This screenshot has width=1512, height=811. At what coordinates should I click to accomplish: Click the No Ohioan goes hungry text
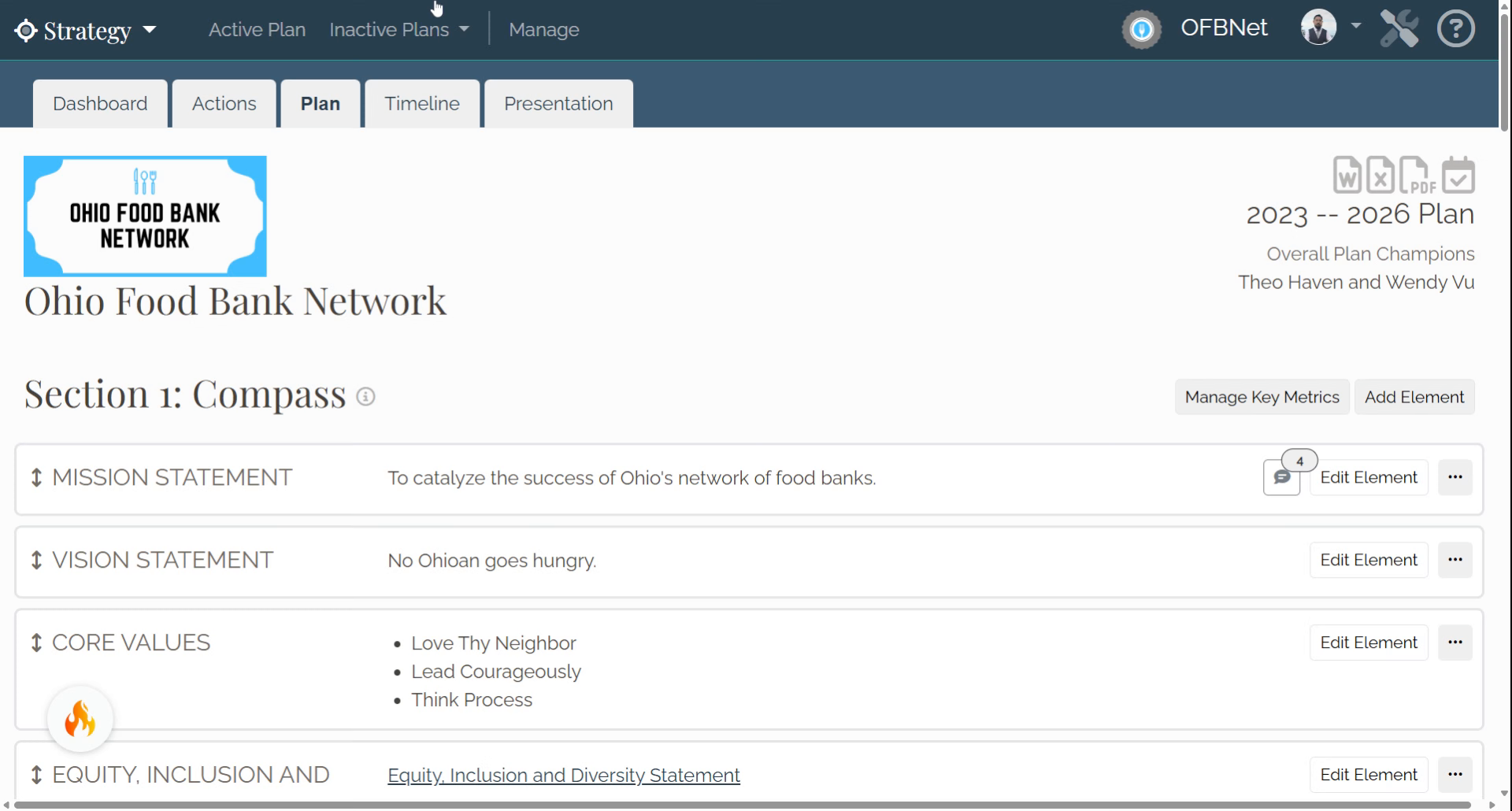[492, 561]
